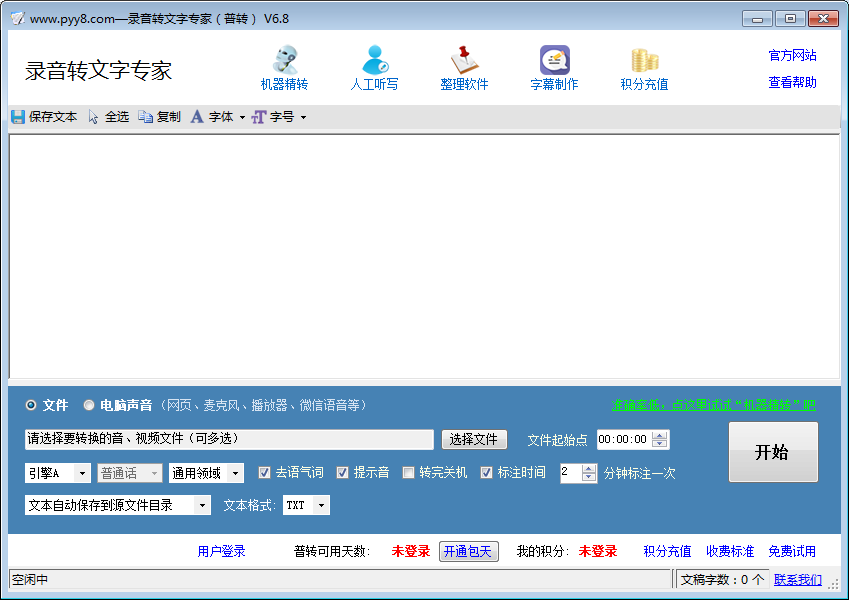Open the 字号 dropdown arrow
849x600 pixels.
(x=303, y=118)
